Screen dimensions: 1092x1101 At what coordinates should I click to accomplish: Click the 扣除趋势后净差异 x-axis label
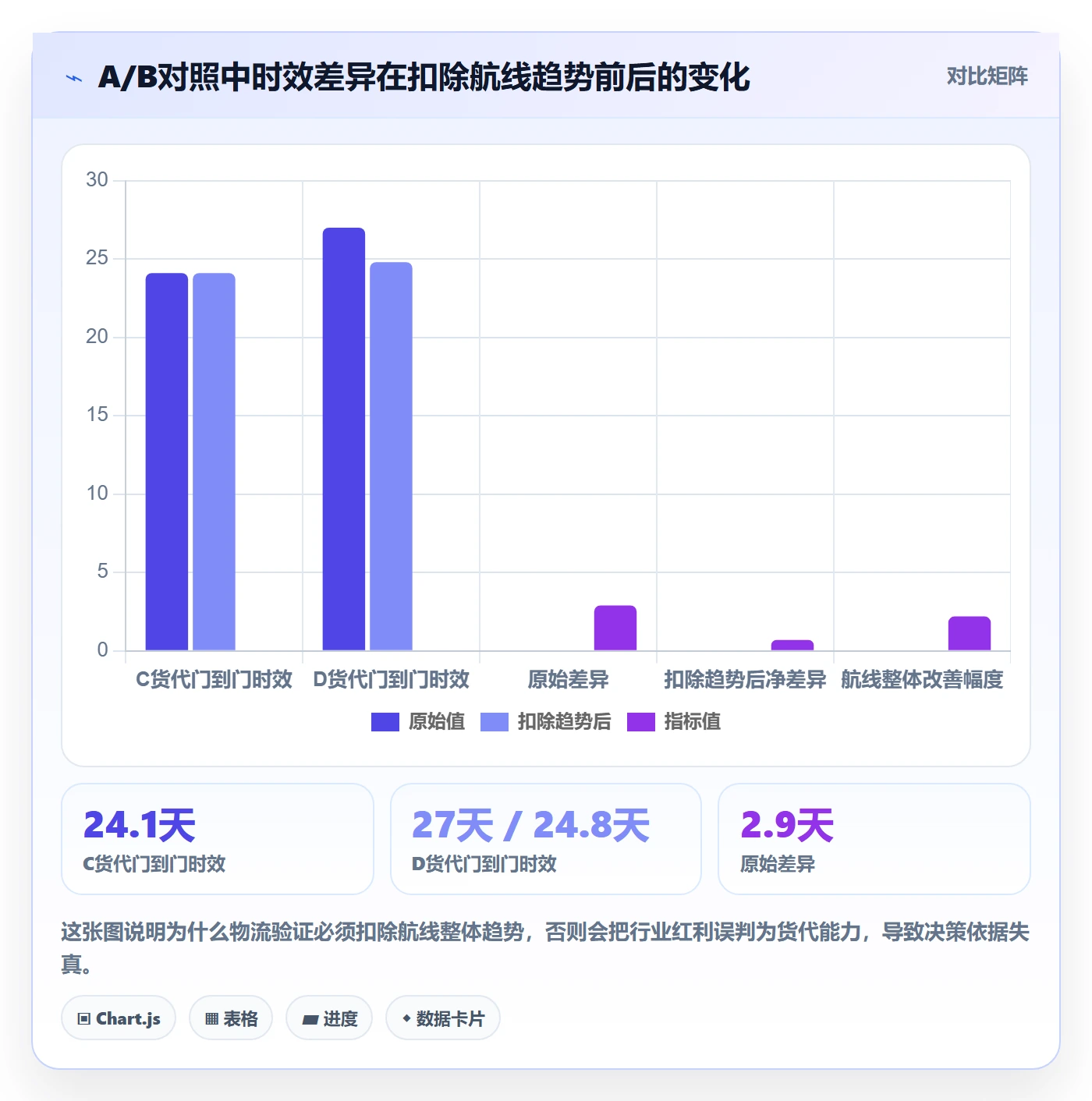click(745, 680)
